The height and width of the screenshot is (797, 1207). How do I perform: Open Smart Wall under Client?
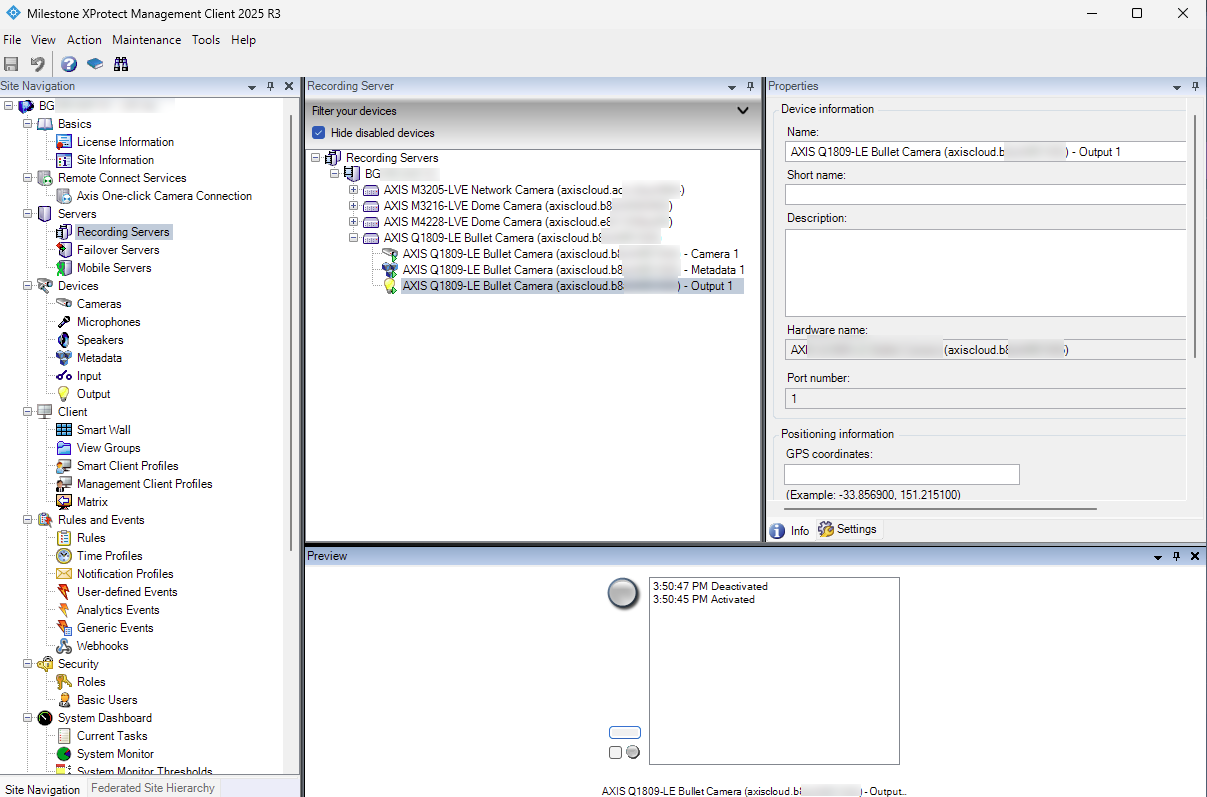[x=104, y=430]
